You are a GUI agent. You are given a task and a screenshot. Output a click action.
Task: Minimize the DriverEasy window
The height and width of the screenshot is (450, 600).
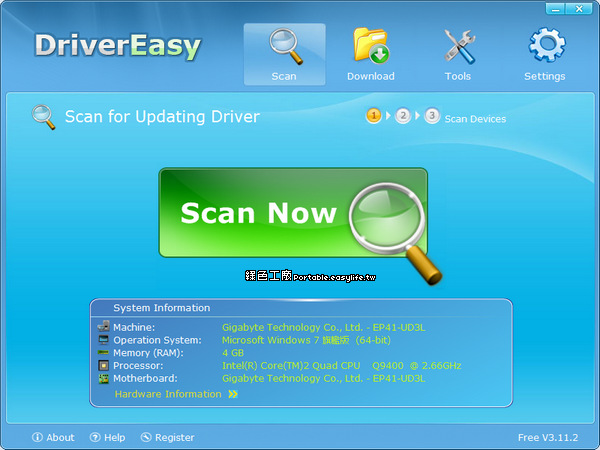click(555, 9)
